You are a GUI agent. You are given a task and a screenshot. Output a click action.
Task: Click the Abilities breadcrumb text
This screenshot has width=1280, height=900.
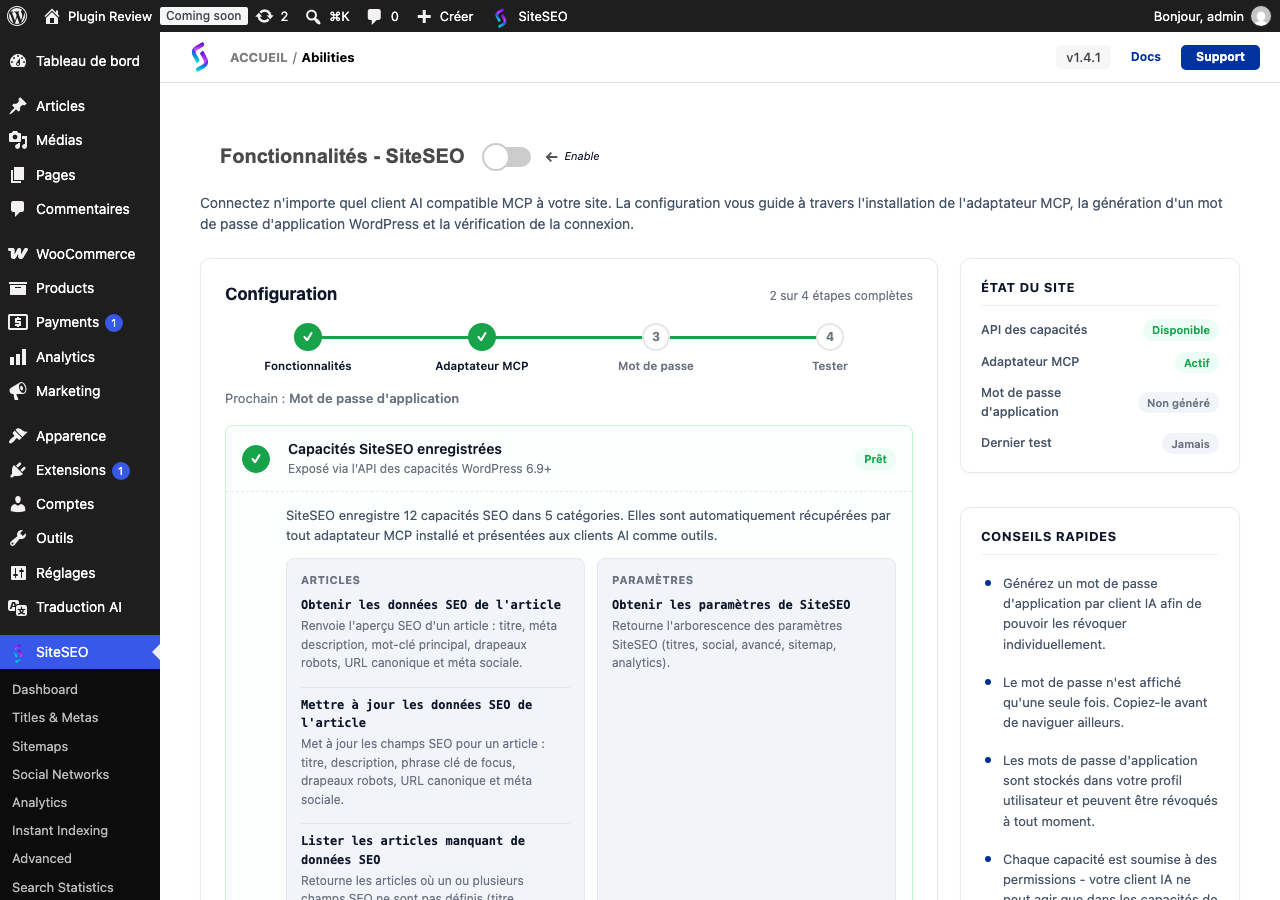click(x=328, y=57)
